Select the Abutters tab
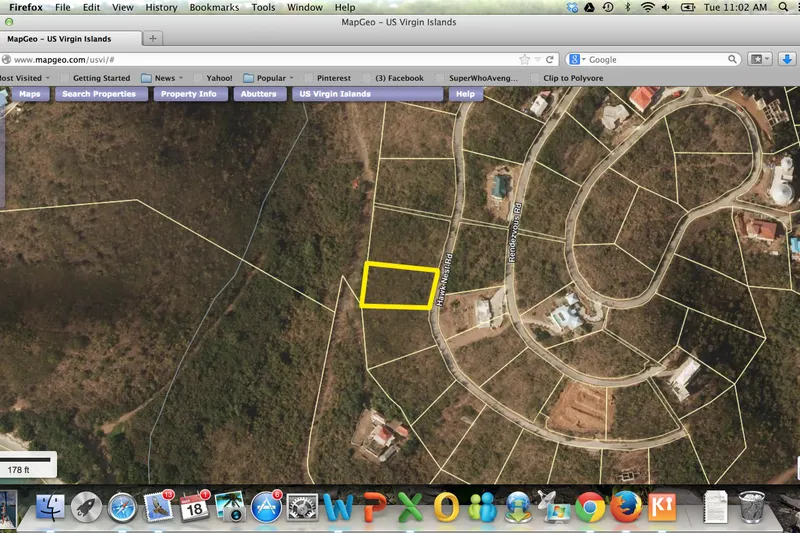Image resolution: width=800 pixels, height=533 pixels. tap(260, 94)
